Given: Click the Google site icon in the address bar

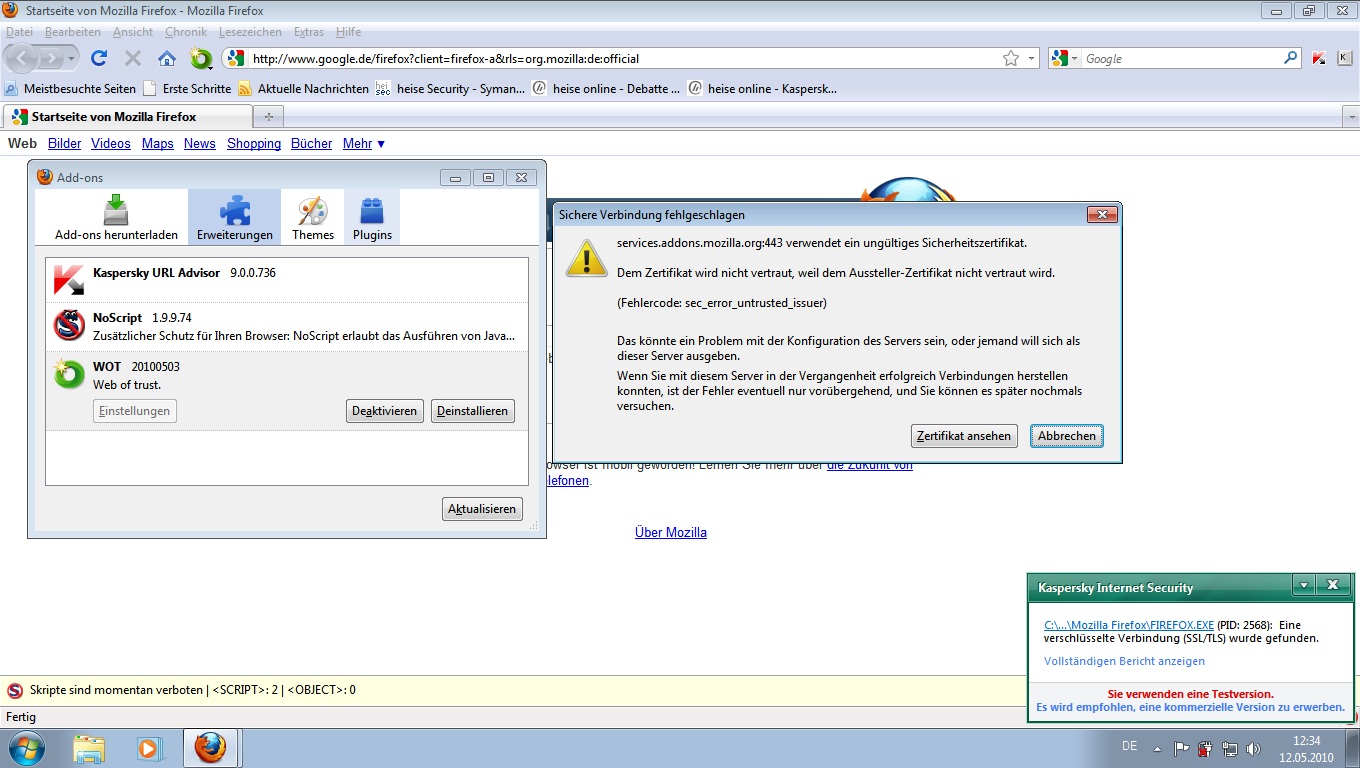Looking at the screenshot, I should pos(236,58).
